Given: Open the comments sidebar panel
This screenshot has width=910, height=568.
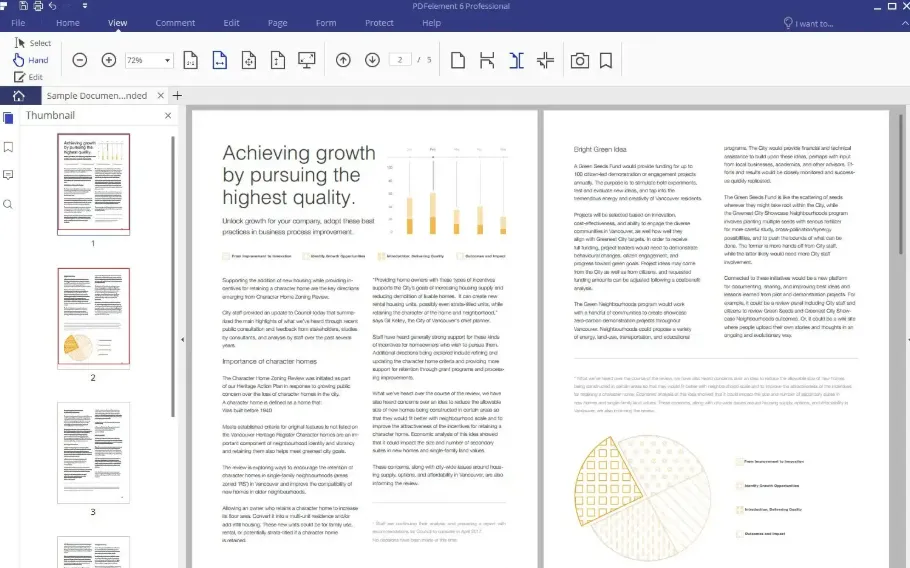Looking at the screenshot, I should tap(8, 175).
